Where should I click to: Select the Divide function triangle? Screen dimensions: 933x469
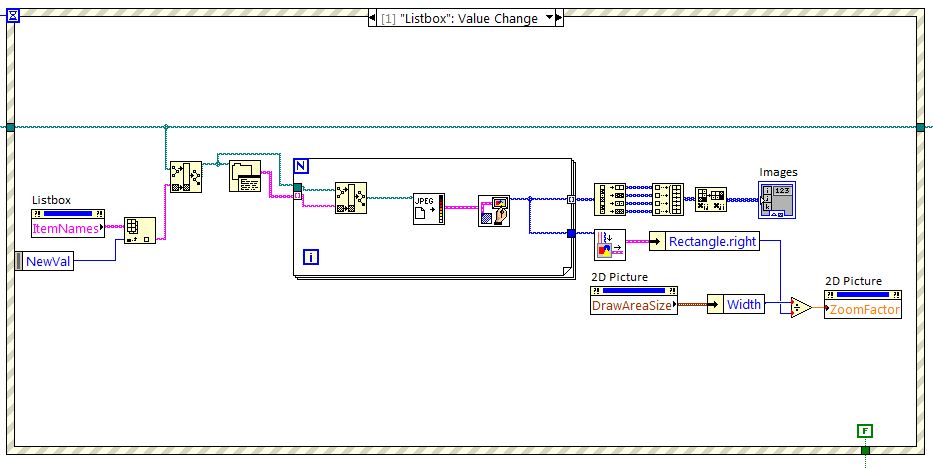click(801, 308)
